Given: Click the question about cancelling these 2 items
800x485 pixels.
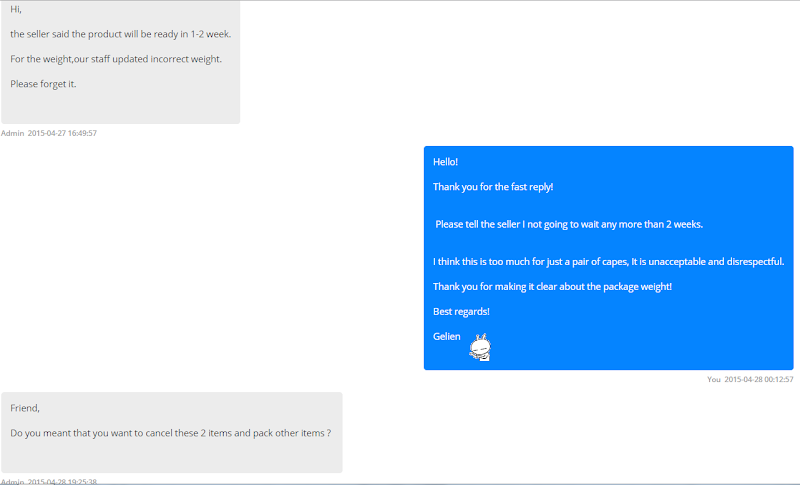Looking at the screenshot, I should 170,433.
